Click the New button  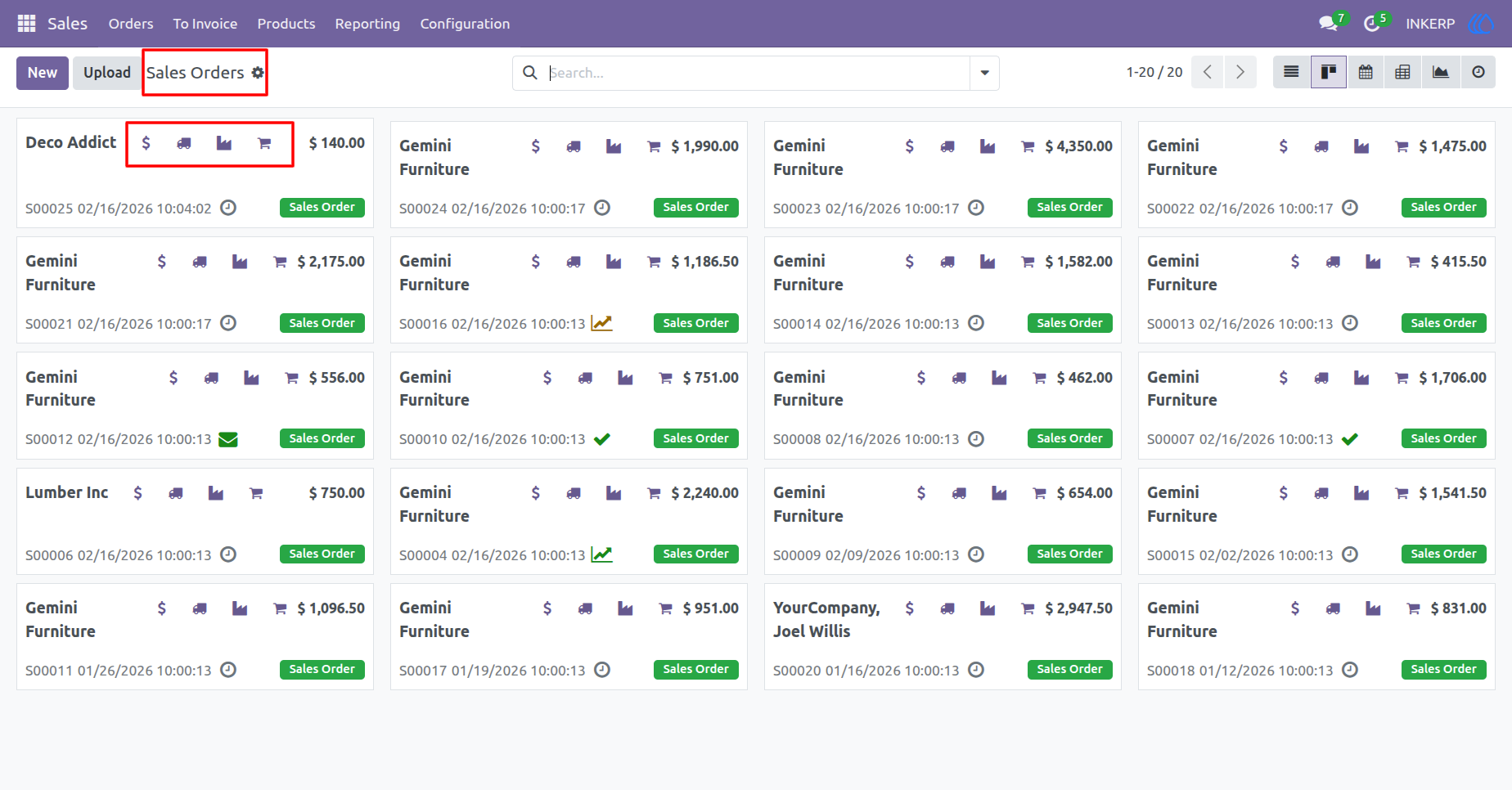click(x=43, y=73)
